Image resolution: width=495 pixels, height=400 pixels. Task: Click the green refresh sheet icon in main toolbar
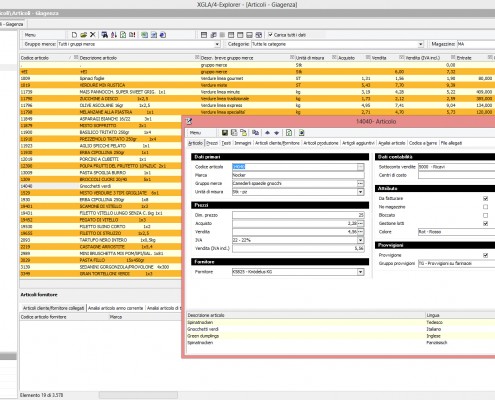(x=123, y=35)
